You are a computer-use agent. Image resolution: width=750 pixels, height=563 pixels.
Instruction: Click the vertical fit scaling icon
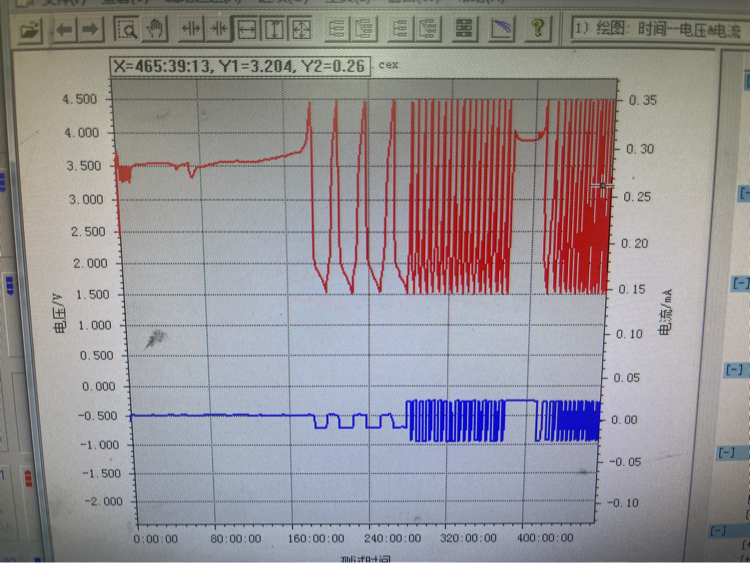click(x=272, y=29)
